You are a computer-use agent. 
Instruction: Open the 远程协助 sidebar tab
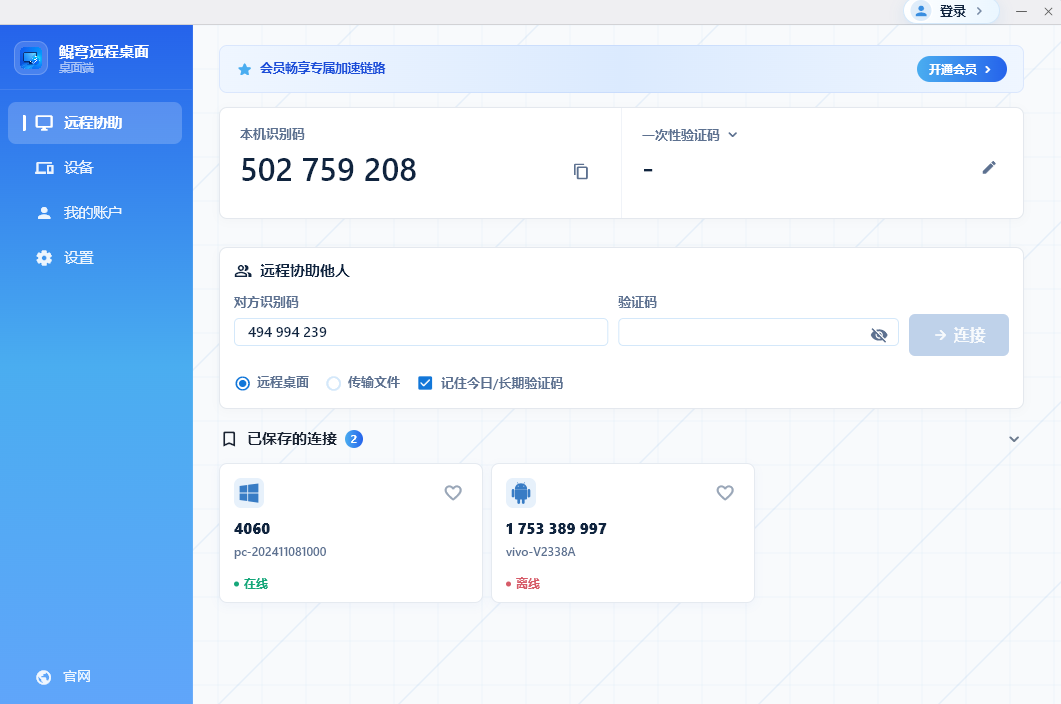click(95, 123)
